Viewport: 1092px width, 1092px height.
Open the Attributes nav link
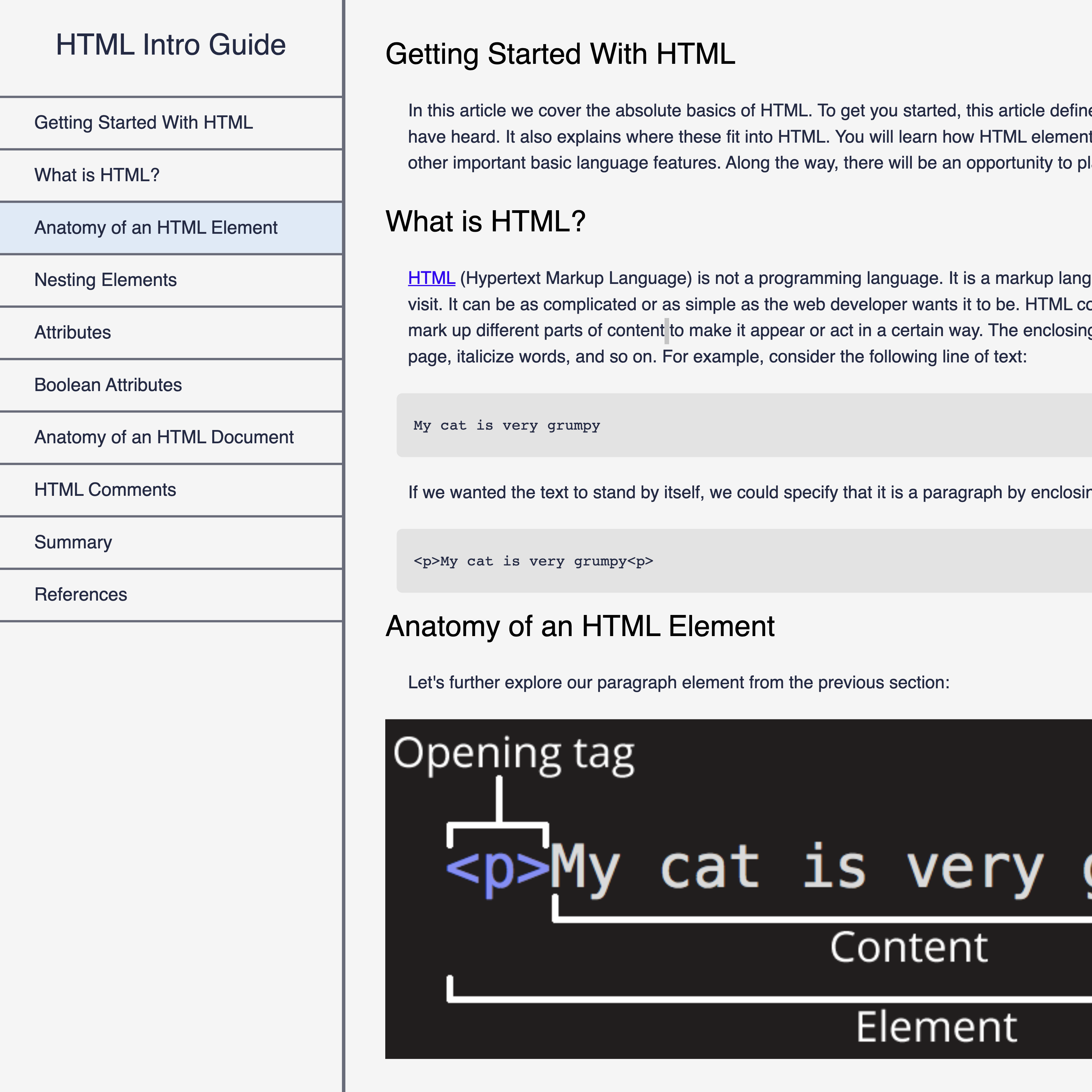tap(171, 332)
